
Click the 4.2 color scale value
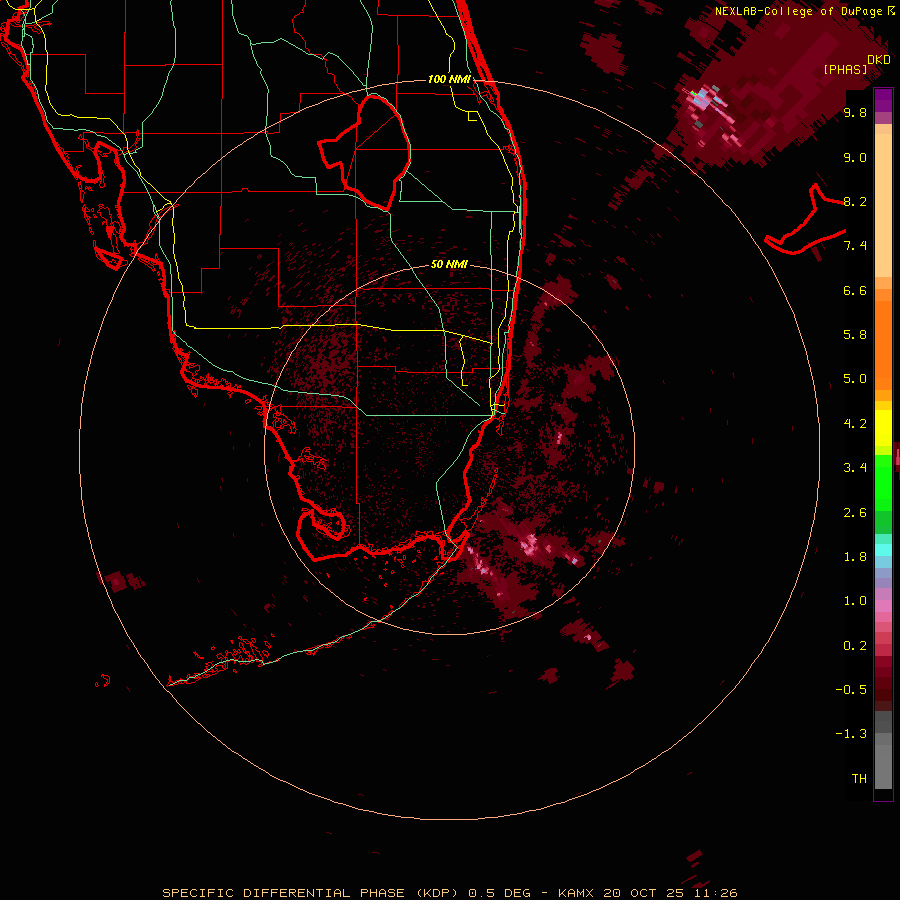click(x=855, y=424)
